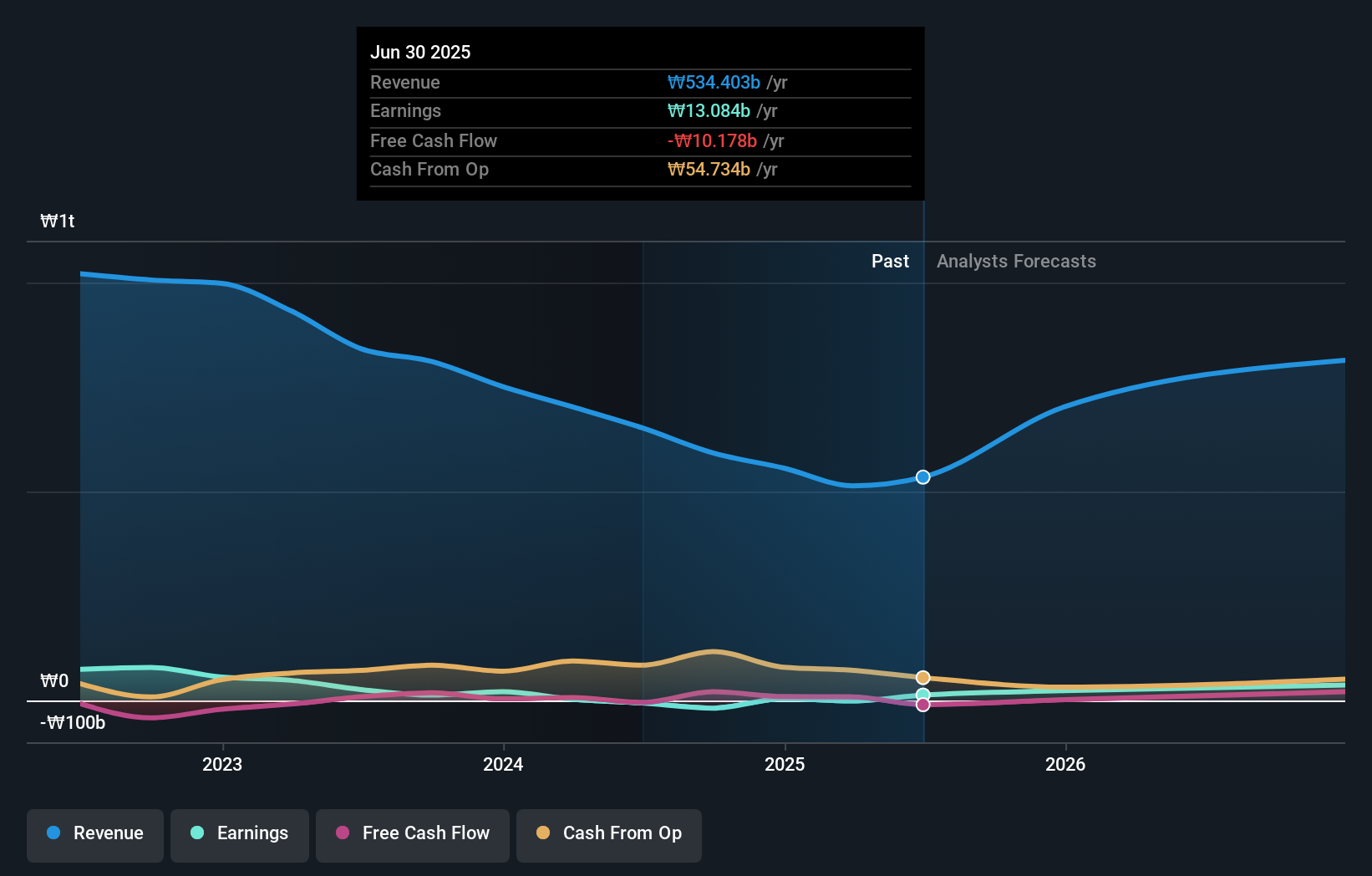The width and height of the screenshot is (1372, 876).
Task: Click the orange Cash From Op legend dot
Action: (x=543, y=833)
